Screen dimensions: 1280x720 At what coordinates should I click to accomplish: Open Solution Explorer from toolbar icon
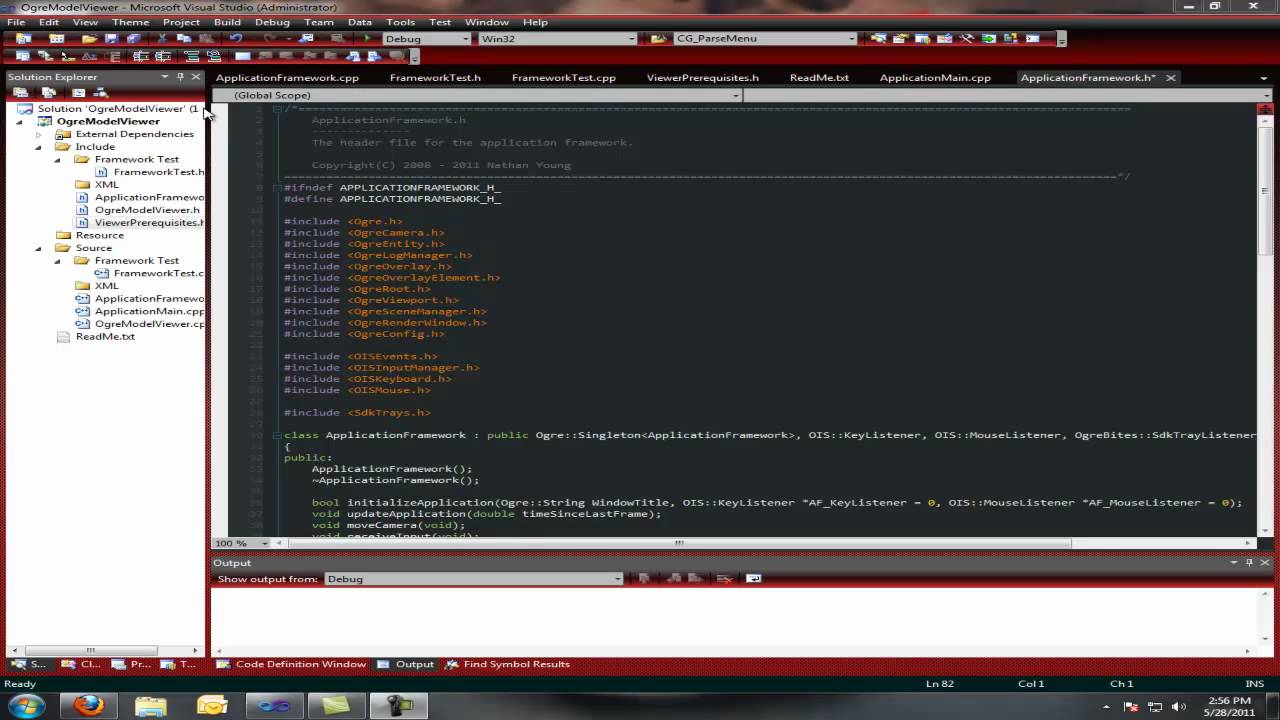click(878, 39)
